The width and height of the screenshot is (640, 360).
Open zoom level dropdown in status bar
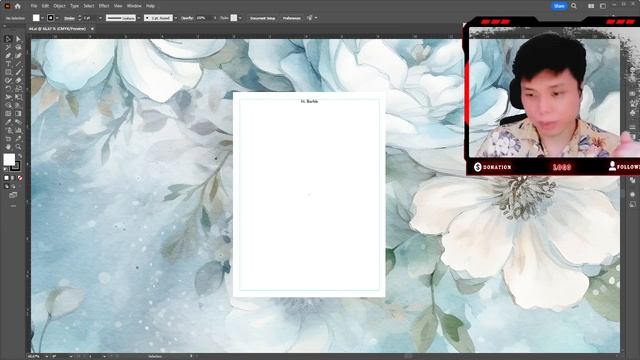[x=47, y=356]
